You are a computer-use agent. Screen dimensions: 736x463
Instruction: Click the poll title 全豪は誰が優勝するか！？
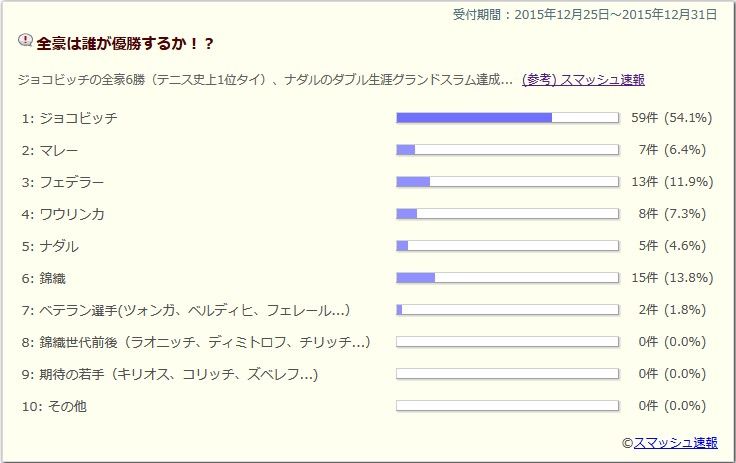125,43
